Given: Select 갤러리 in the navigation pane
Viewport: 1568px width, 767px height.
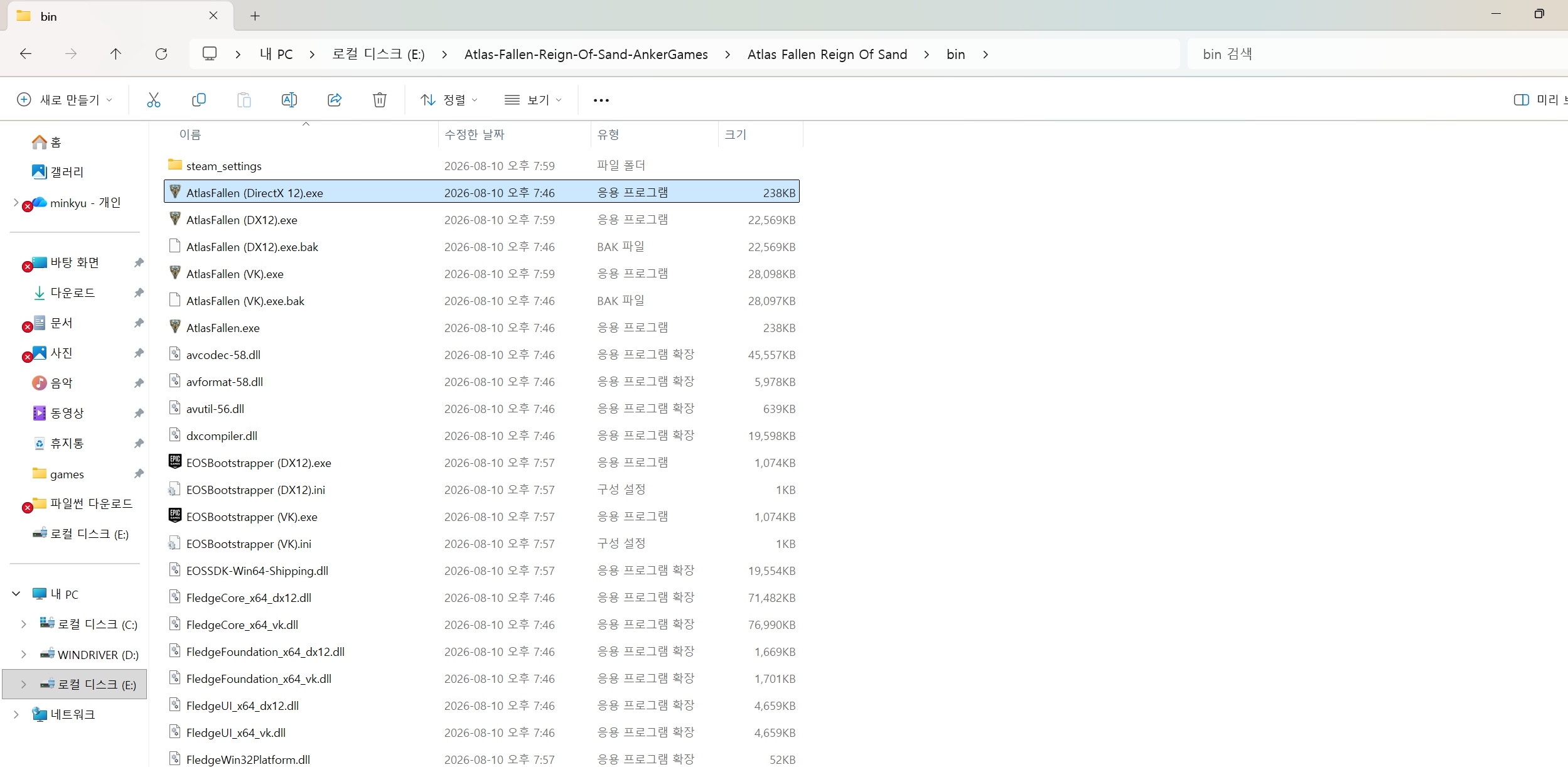Looking at the screenshot, I should (58, 172).
